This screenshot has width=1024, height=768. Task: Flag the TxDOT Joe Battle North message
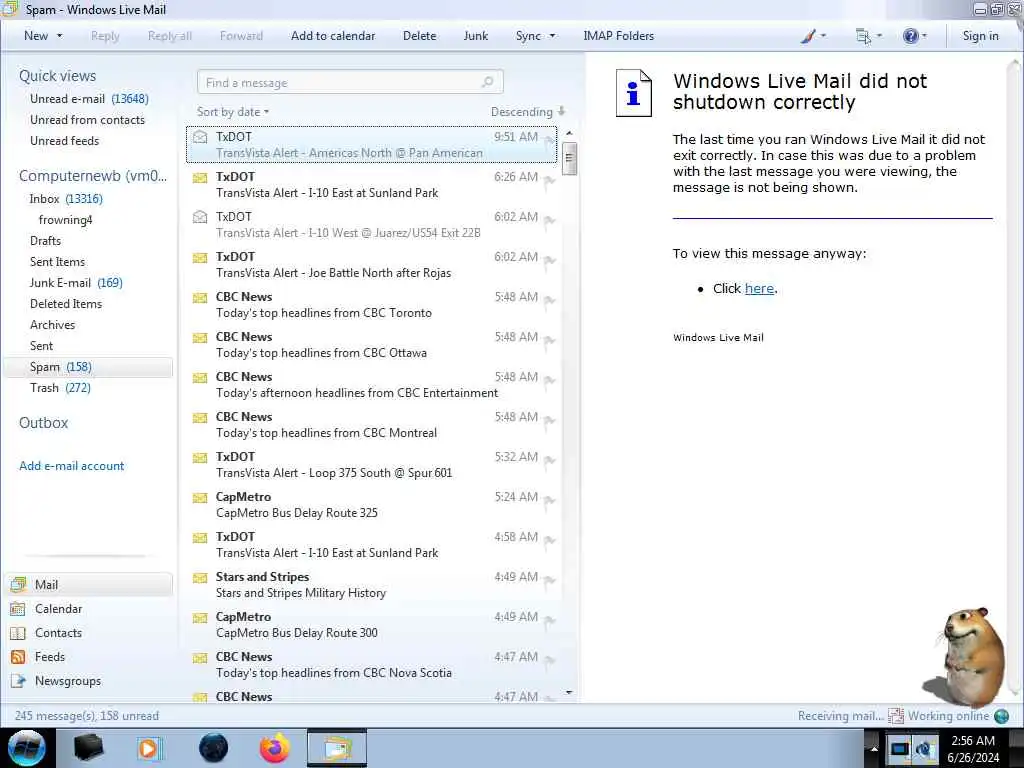[x=549, y=261]
